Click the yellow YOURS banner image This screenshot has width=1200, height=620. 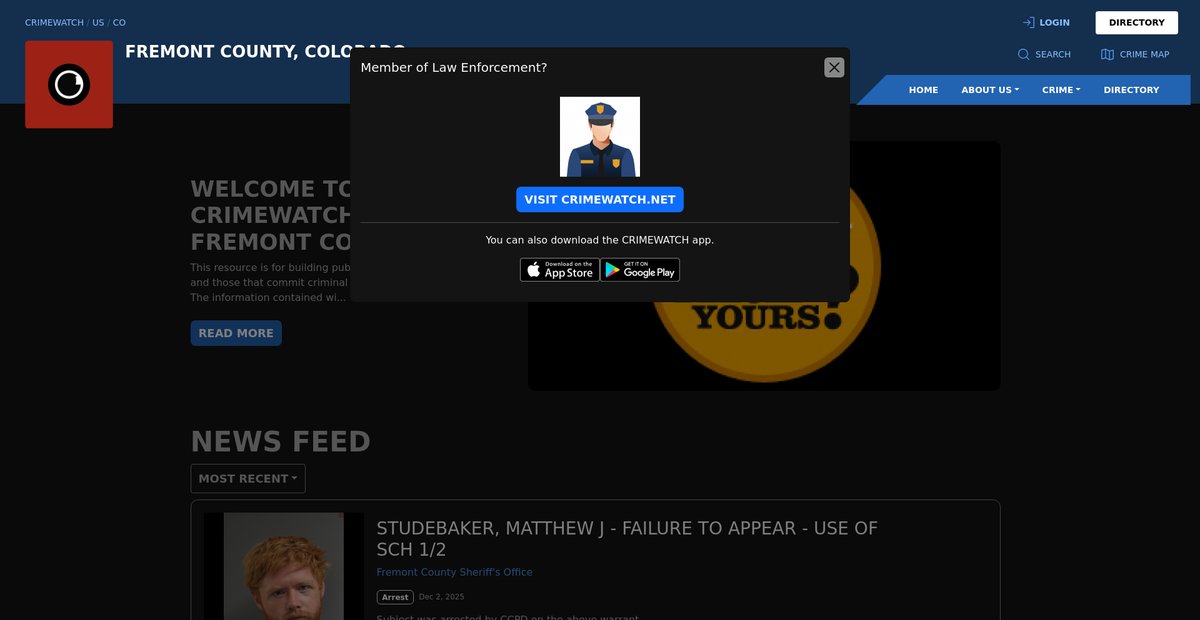coord(765,266)
